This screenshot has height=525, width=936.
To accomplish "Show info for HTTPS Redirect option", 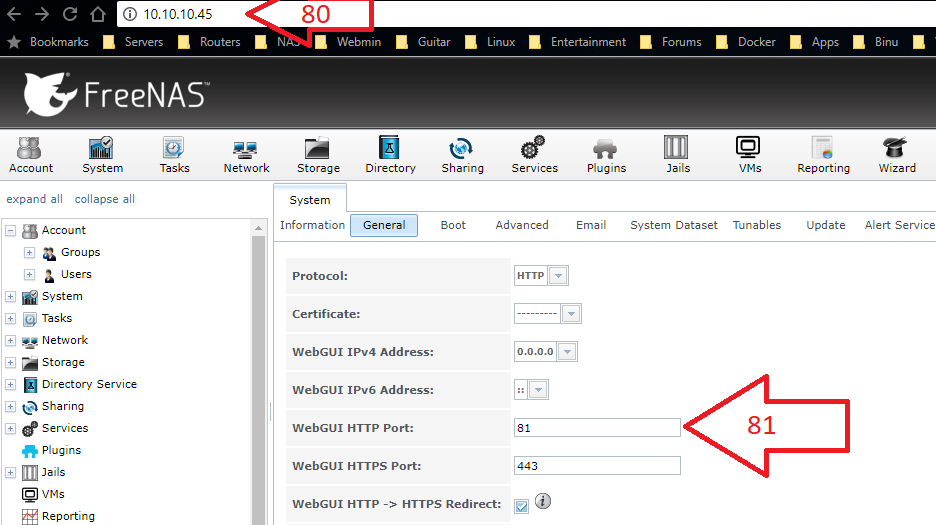I will point(543,501).
